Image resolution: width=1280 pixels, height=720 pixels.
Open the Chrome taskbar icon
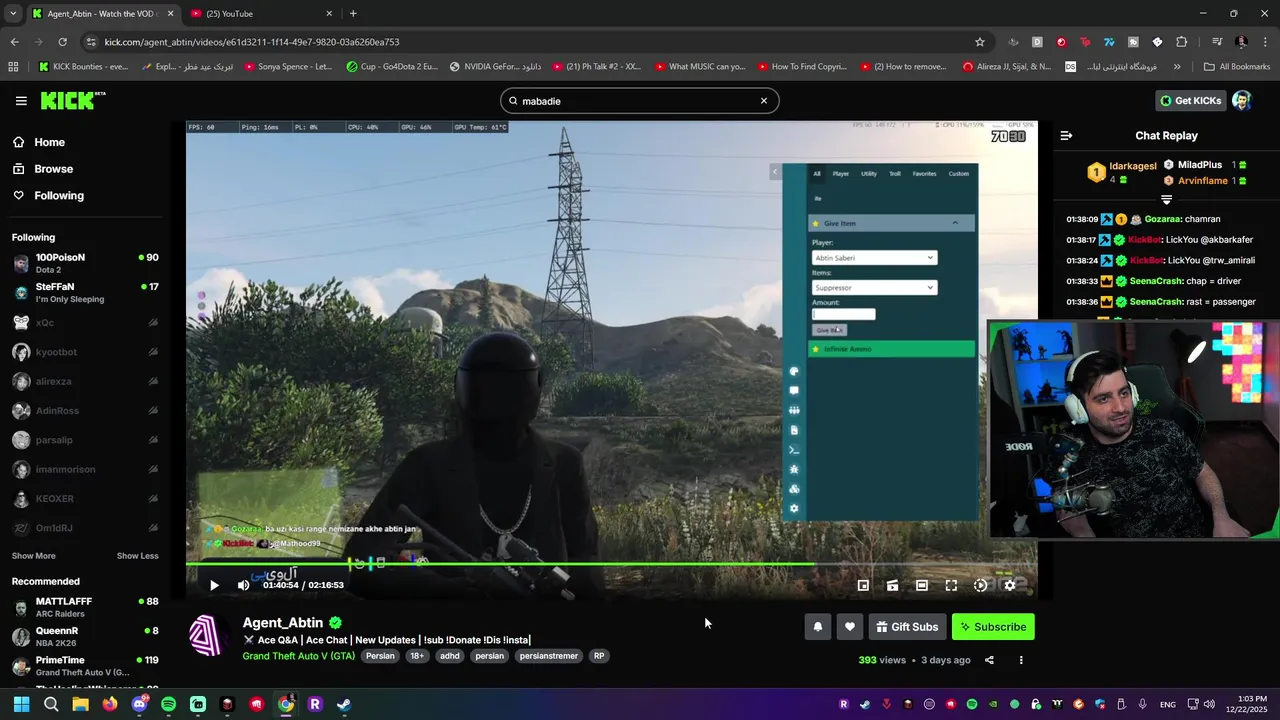(x=286, y=704)
